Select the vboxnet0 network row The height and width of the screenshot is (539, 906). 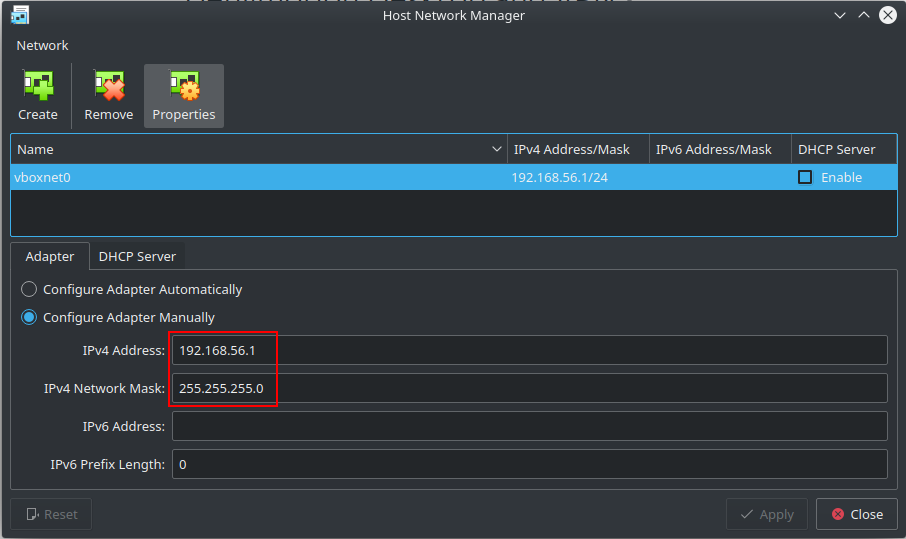pyautogui.click(x=454, y=177)
